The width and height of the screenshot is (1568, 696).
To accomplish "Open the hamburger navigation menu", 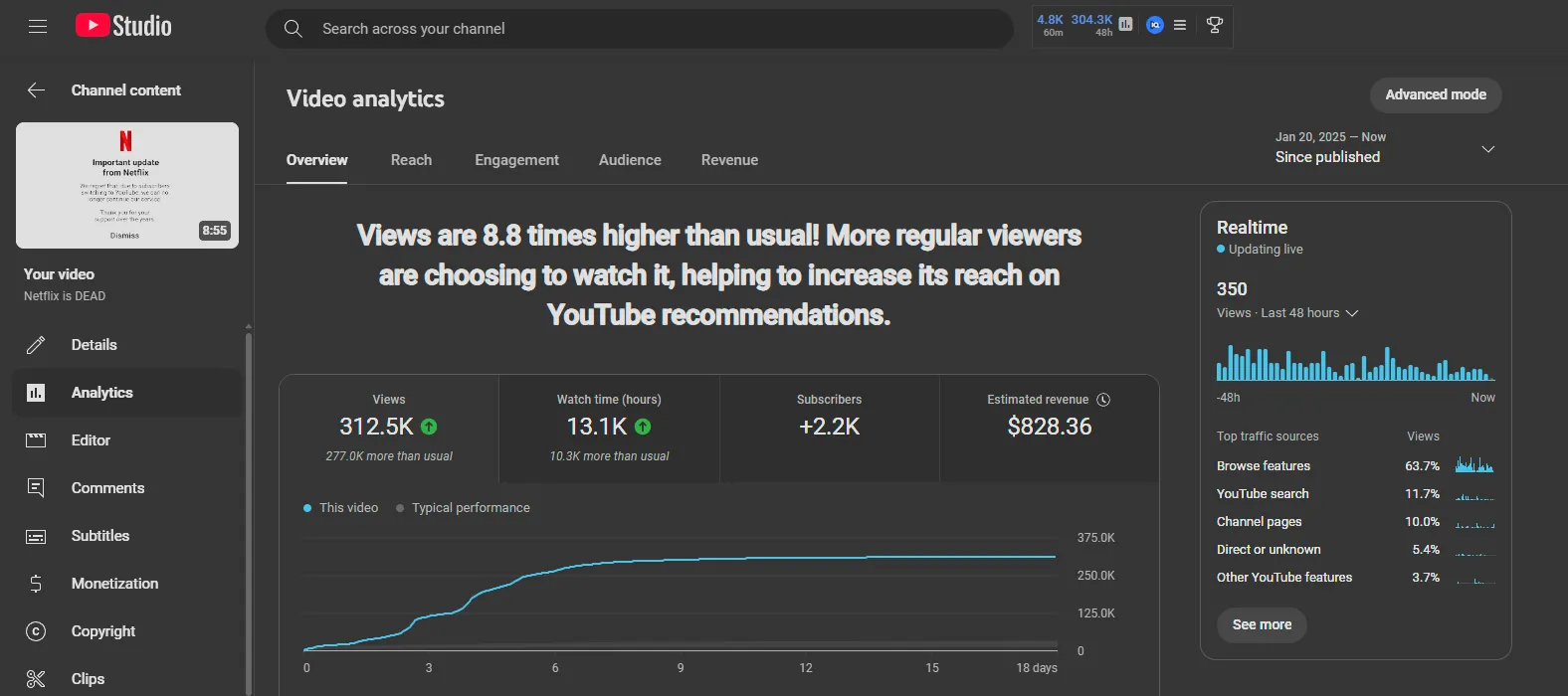I will [38, 27].
